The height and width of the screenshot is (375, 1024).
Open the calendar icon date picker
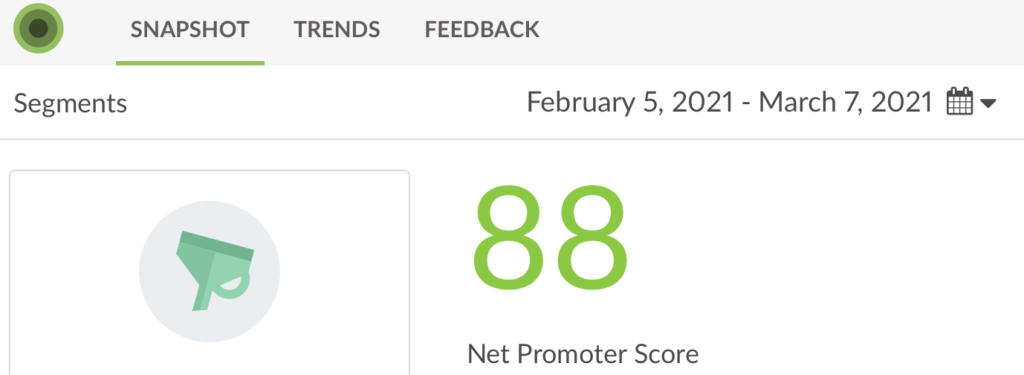[x=960, y=103]
